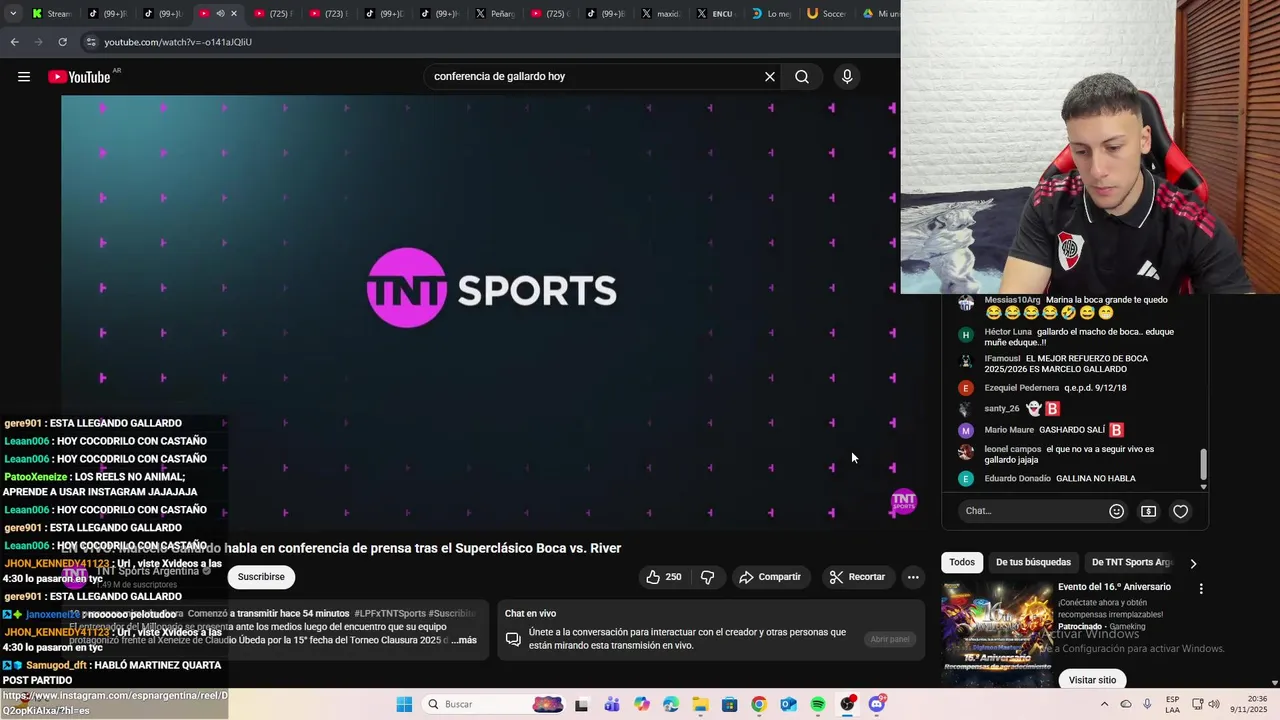Select the 'Todos' filter chip
The height and width of the screenshot is (720, 1280).
[x=962, y=562]
